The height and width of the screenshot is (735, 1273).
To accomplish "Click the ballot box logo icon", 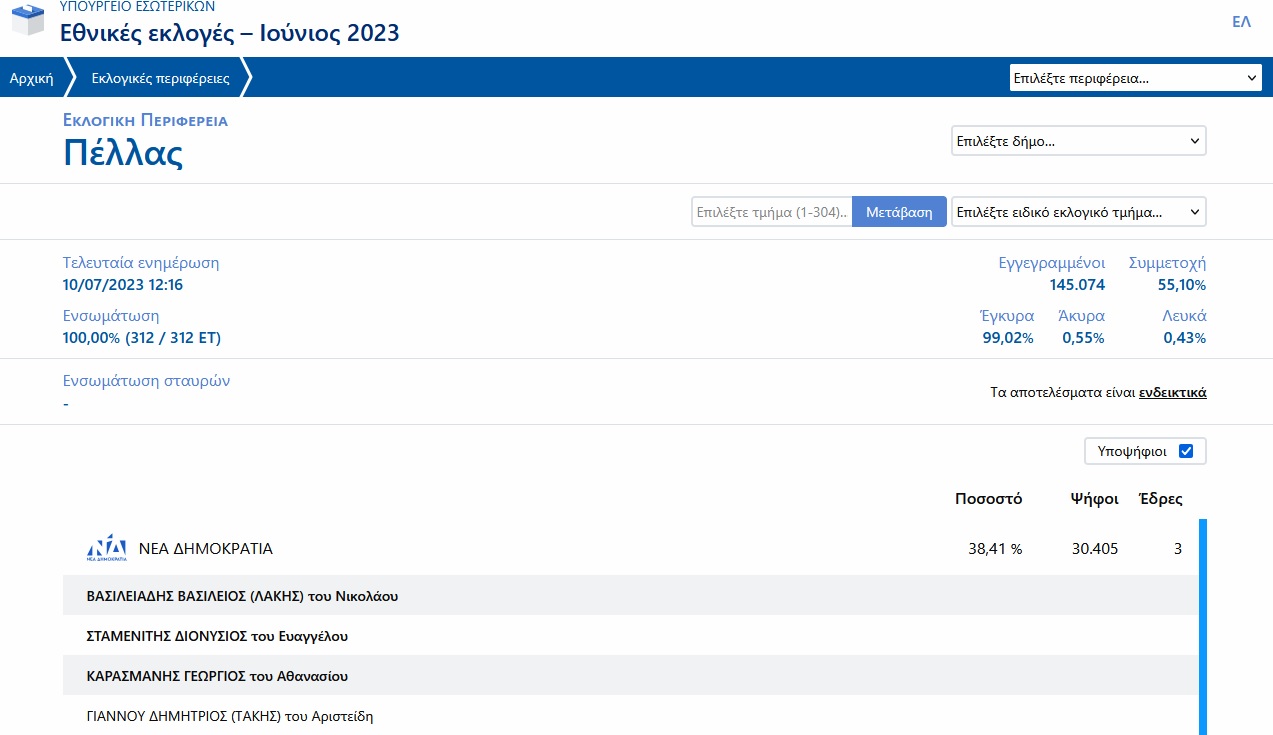I will tap(28, 20).
